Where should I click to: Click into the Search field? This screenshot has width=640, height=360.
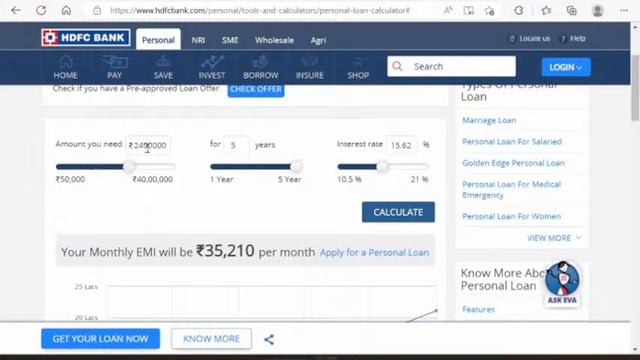tap(451, 67)
